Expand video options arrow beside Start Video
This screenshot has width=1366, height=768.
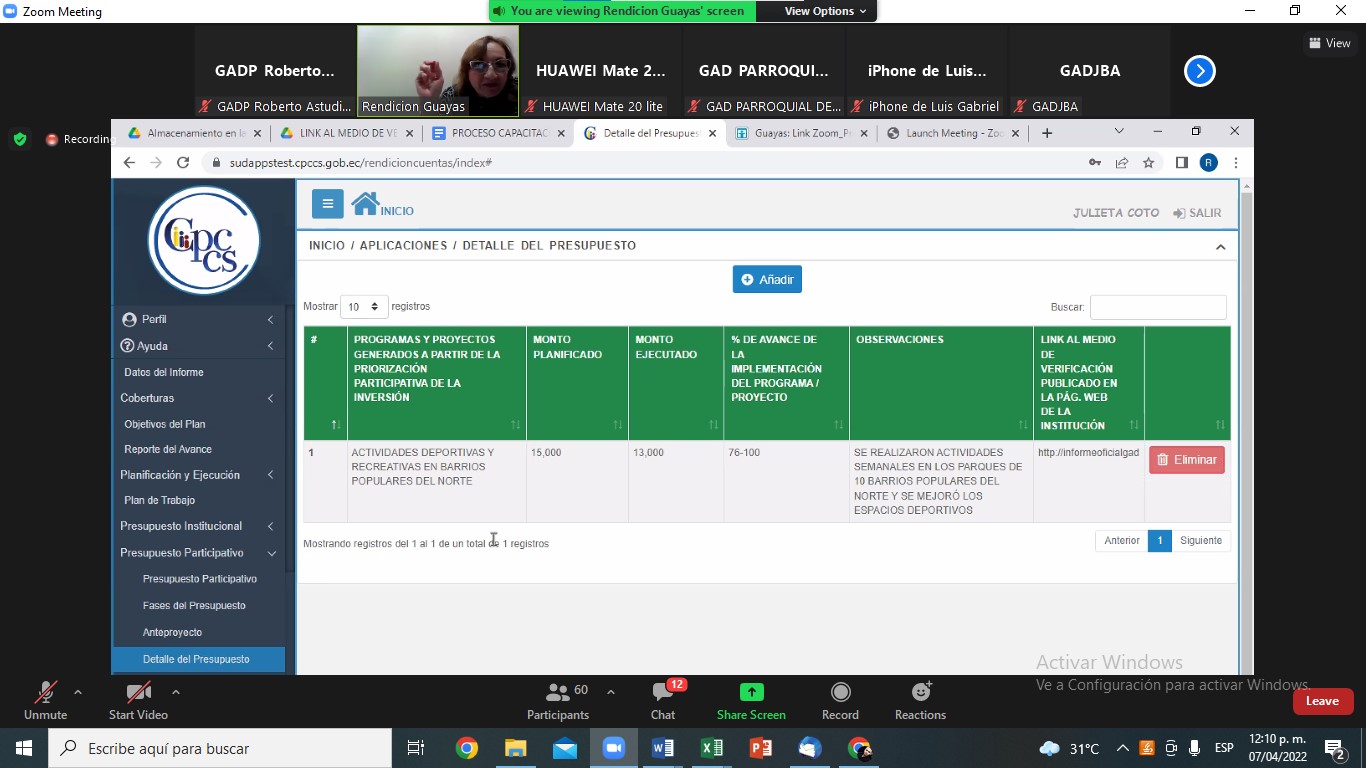(x=176, y=692)
